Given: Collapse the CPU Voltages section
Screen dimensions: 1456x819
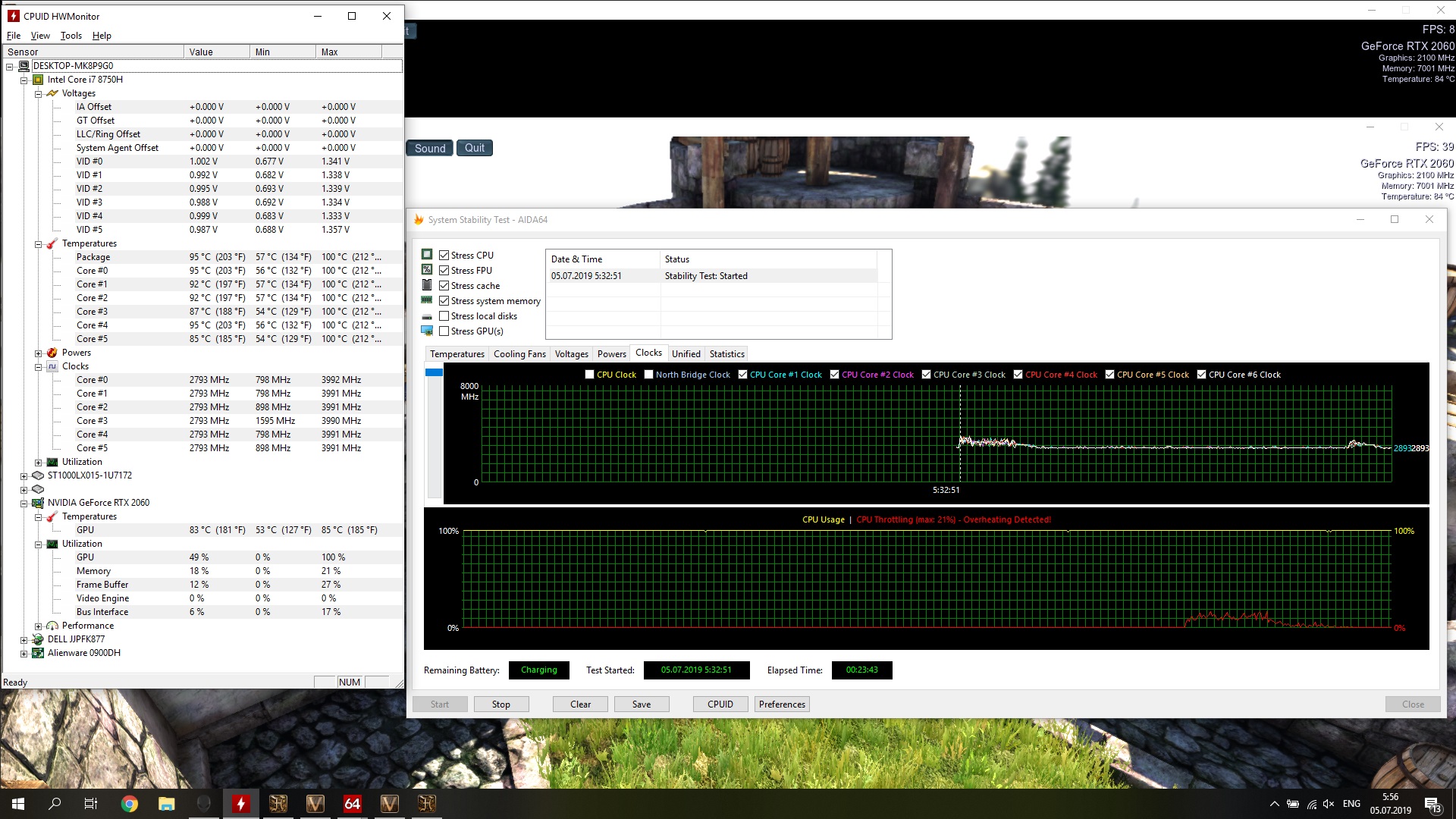Looking at the screenshot, I should point(38,93).
